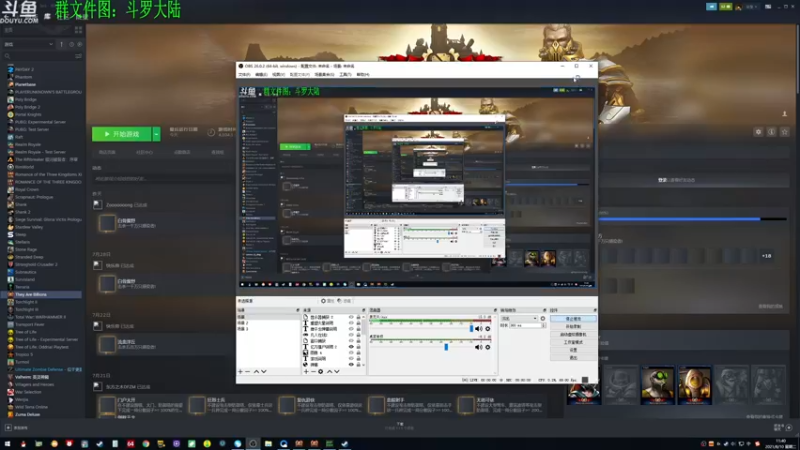This screenshot has width=800, height=450.
Task: Adjust OBS transition duration stepper
Action: click(x=543, y=325)
